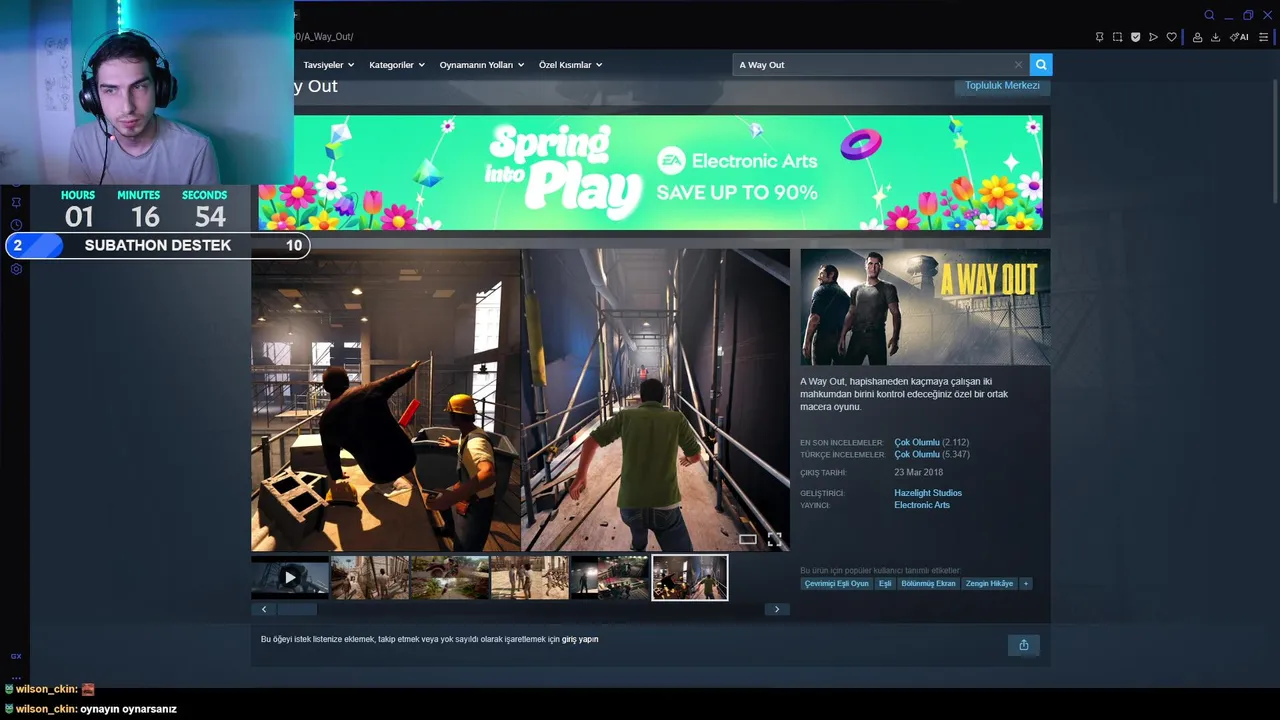Activate the snapshot selection tool icon
Image resolution: width=1280 pixels, height=720 pixels.
pyautogui.click(x=1117, y=37)
